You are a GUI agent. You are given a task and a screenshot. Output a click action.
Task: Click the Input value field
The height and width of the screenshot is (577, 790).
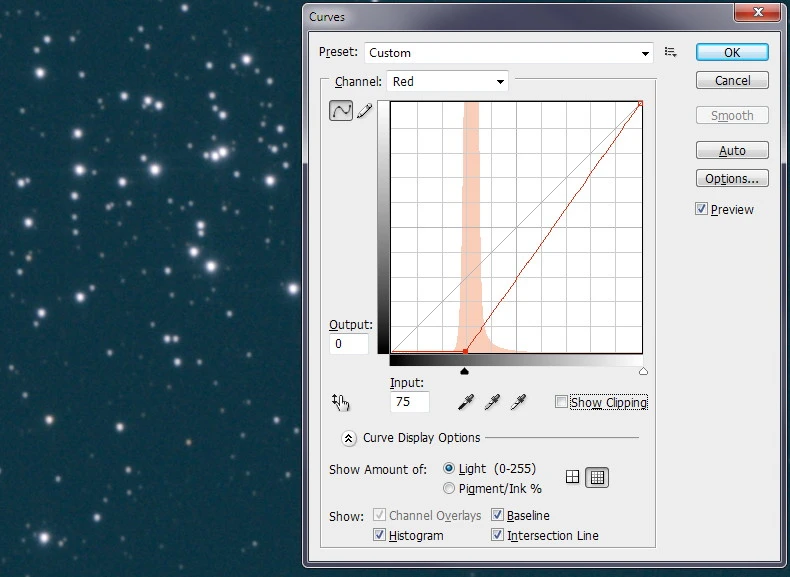pos(409,402)
